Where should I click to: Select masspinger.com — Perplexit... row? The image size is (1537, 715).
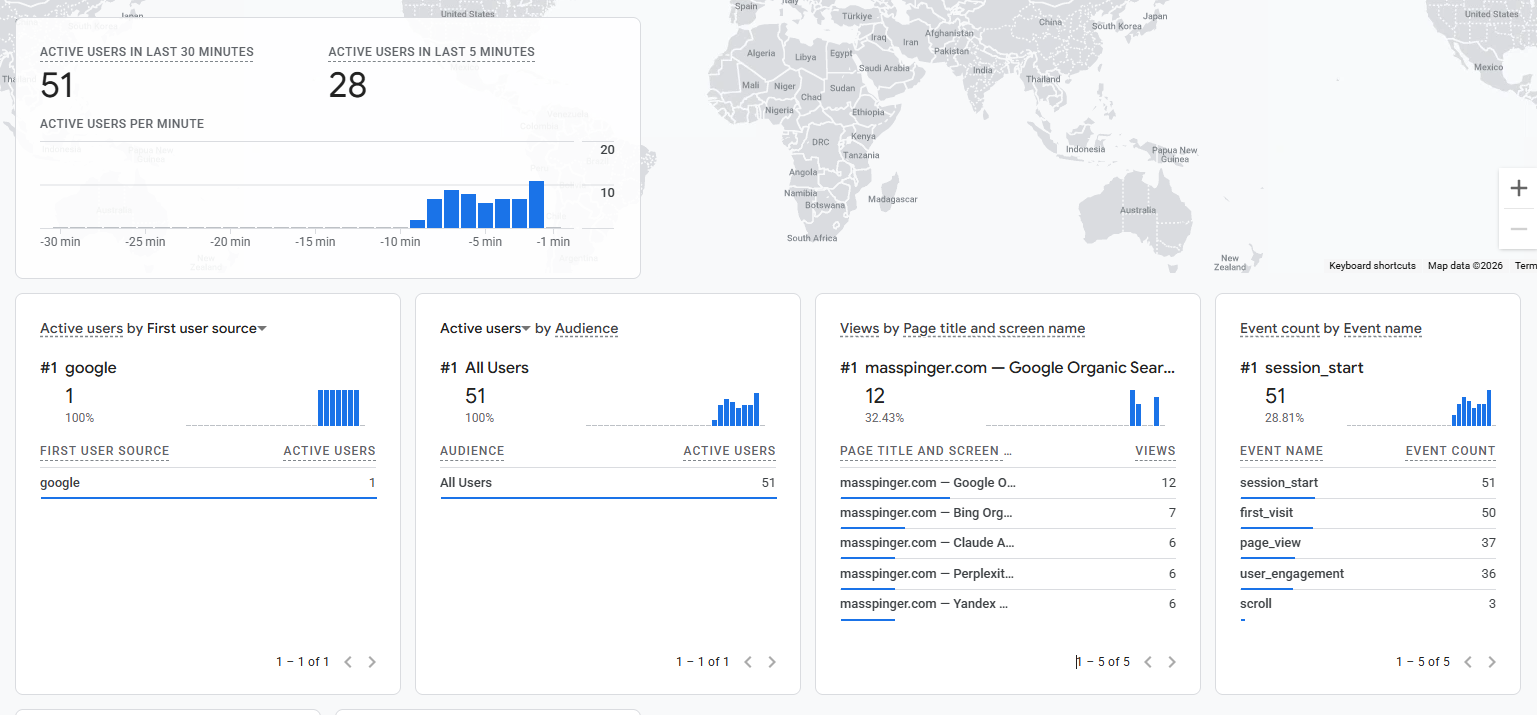[1008, 574]
